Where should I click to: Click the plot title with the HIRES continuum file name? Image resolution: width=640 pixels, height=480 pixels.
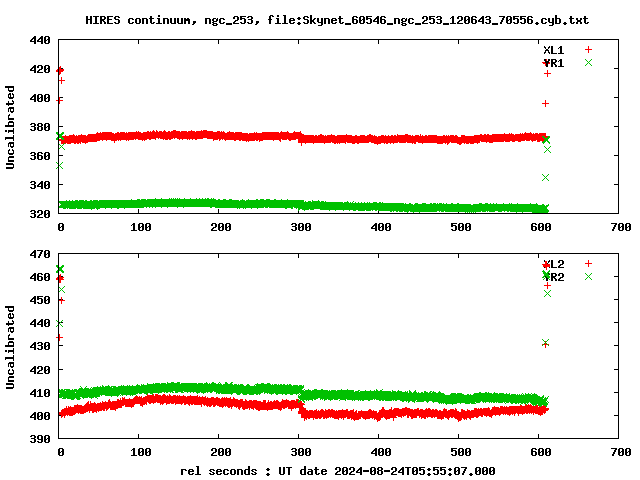coord(337,20)
